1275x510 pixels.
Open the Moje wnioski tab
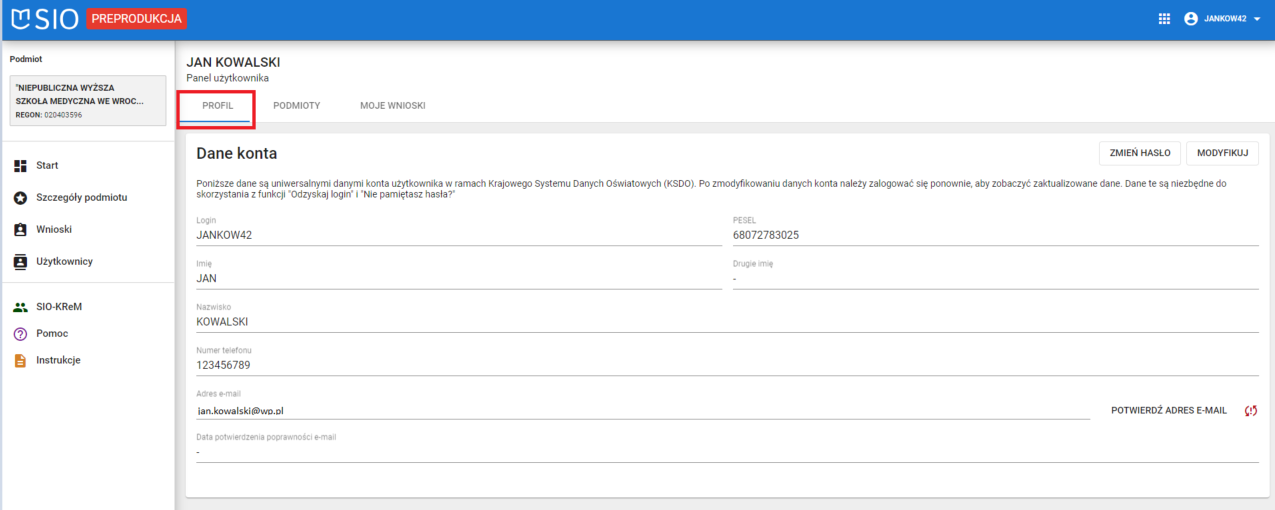pyautogui.click(x=392, y=106)
